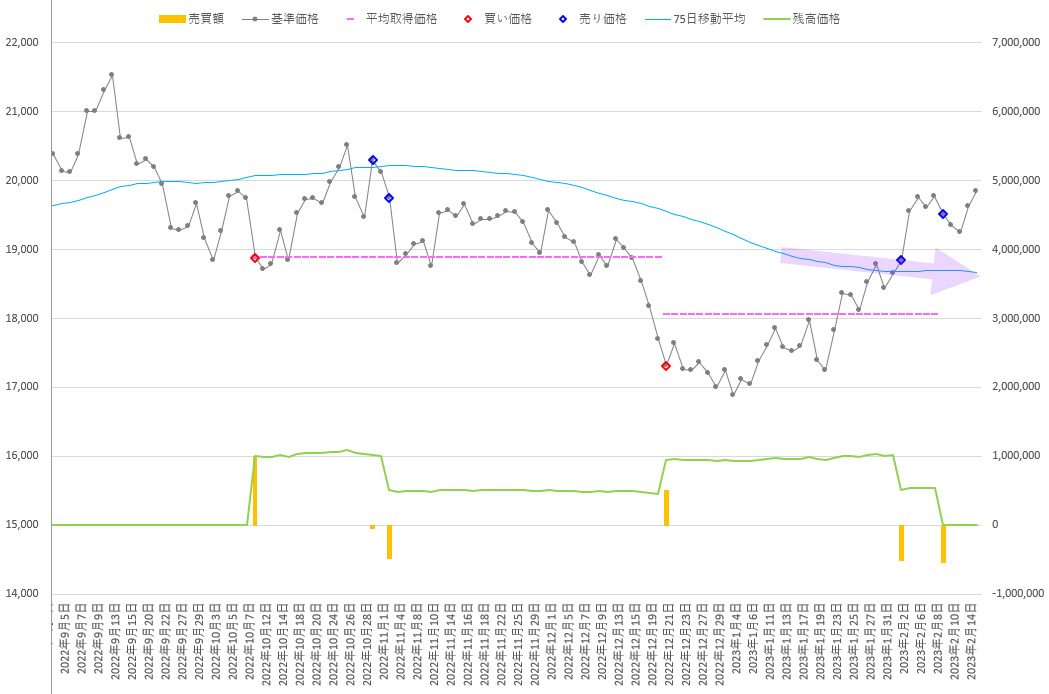The width and height of the screenshot is (1049, 694).
Task: Click the 2023年1月17日 date label
Action: (x=803, y=641)
